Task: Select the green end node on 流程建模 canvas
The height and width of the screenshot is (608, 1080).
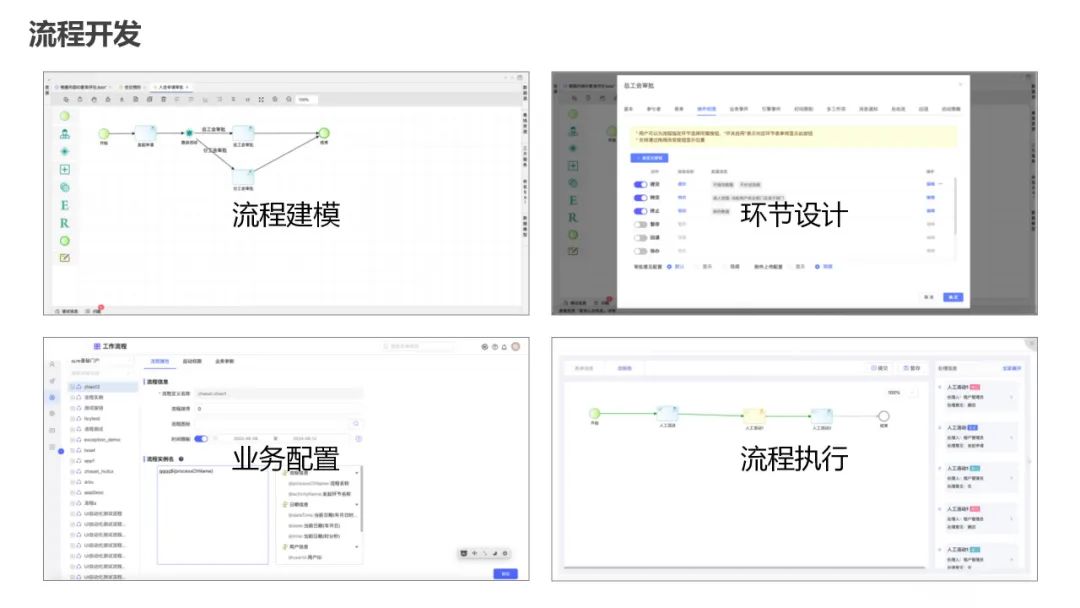Action: click(x=324, y=133)
